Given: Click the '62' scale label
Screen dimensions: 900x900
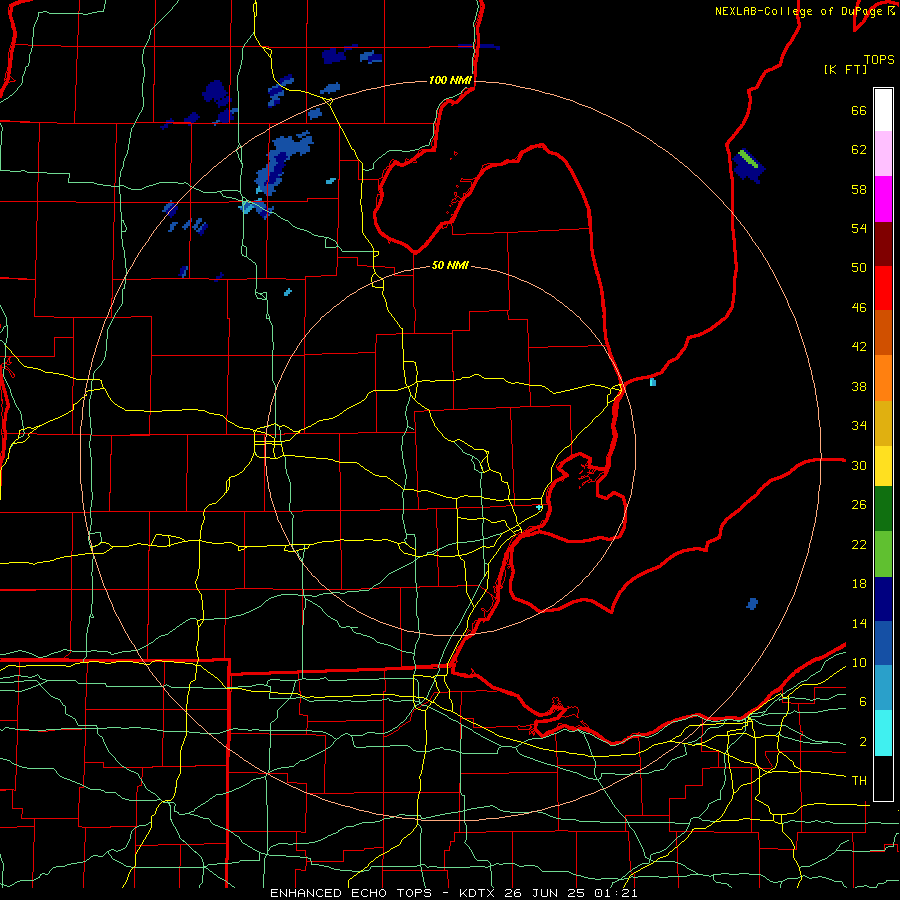Looking at the screenshot, I should click(859, 150).
